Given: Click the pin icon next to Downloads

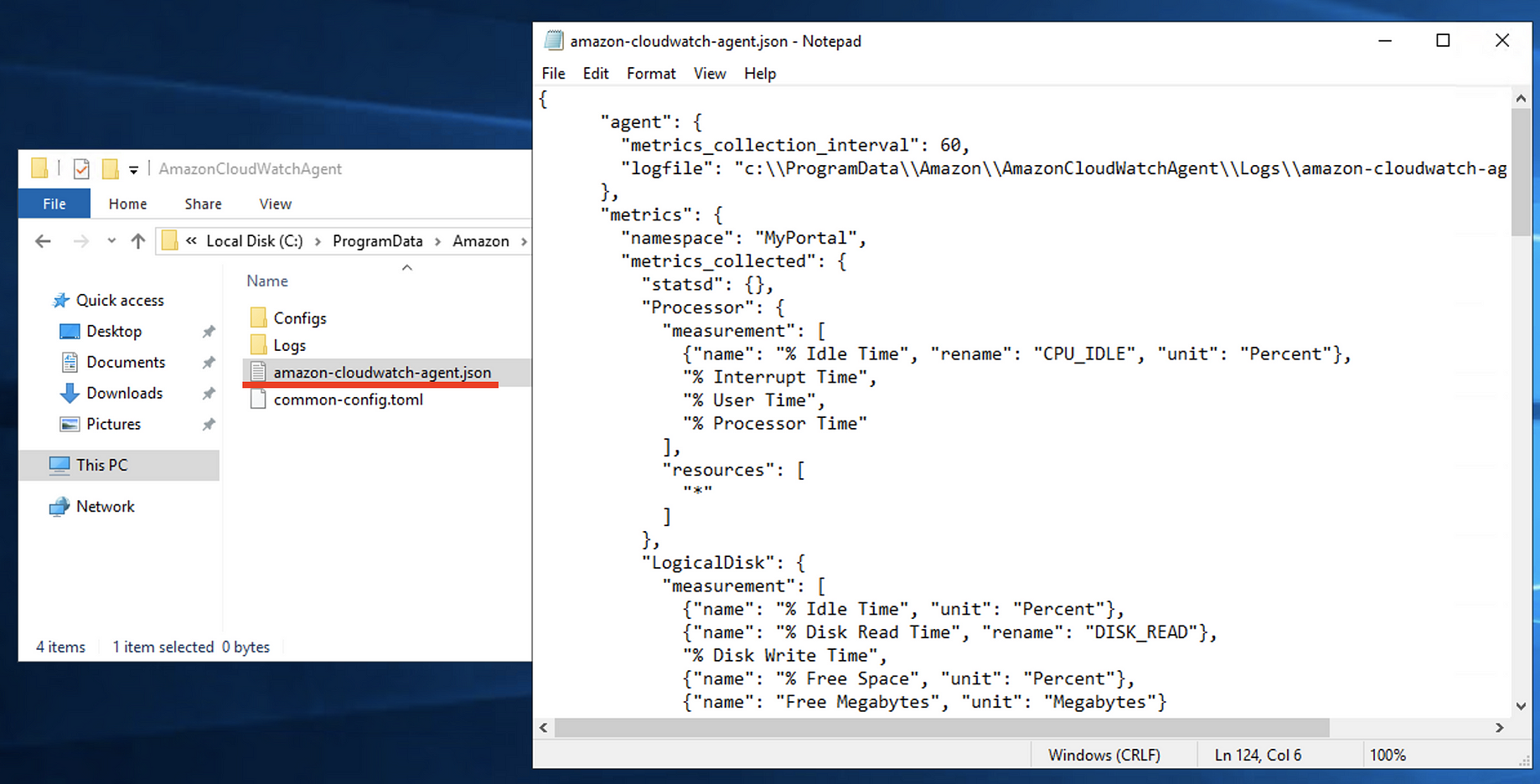Looking at the screenshot, I should (209, 394).
